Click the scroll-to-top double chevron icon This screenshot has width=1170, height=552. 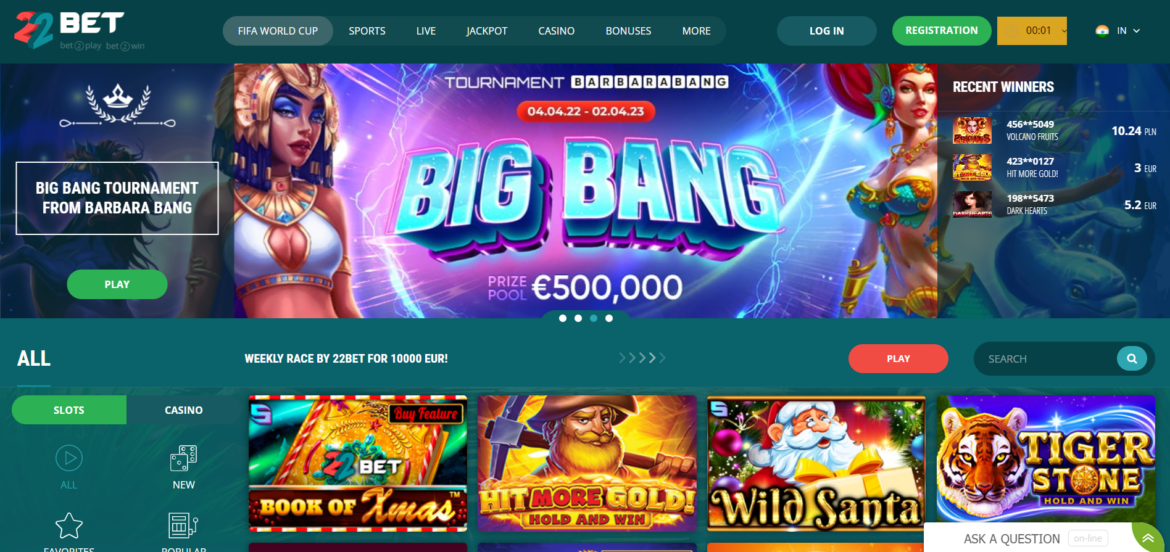1148,539
